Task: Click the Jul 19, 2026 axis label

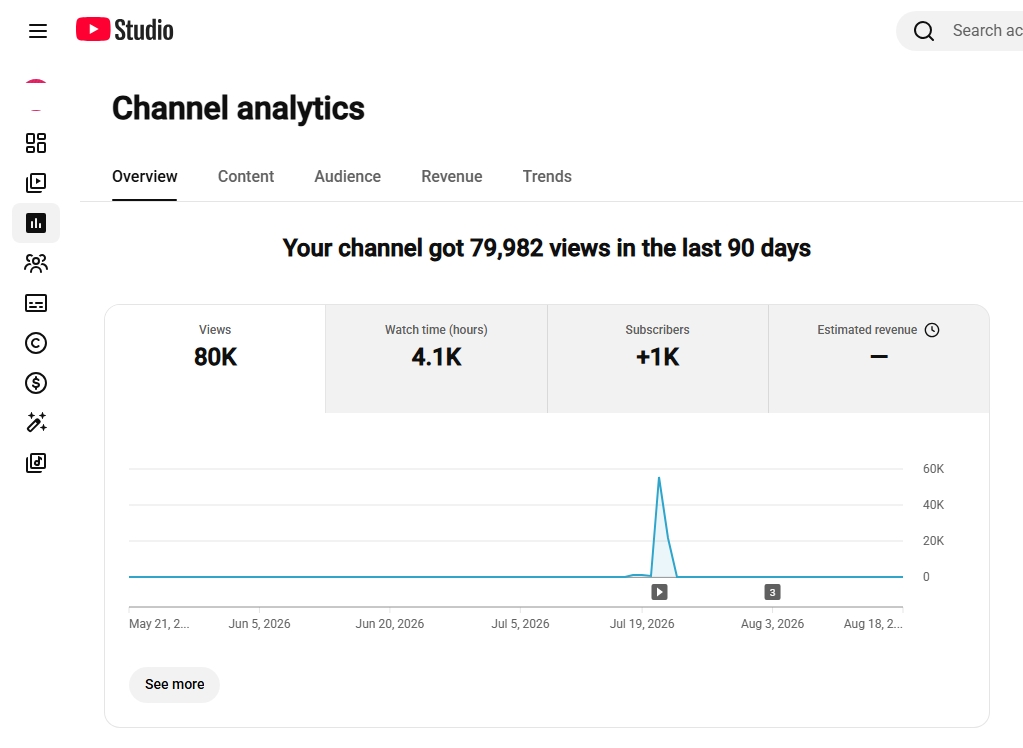Action: pos(642,624)
